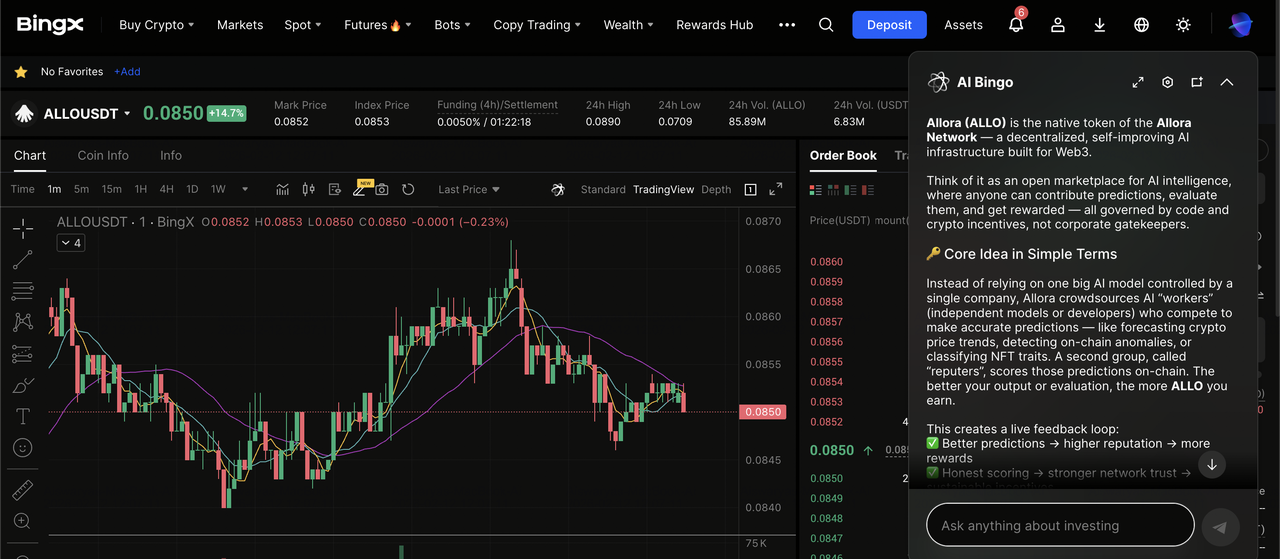Click the star favorite icon
Viewport: 1280px width, 559px height.
20,72
